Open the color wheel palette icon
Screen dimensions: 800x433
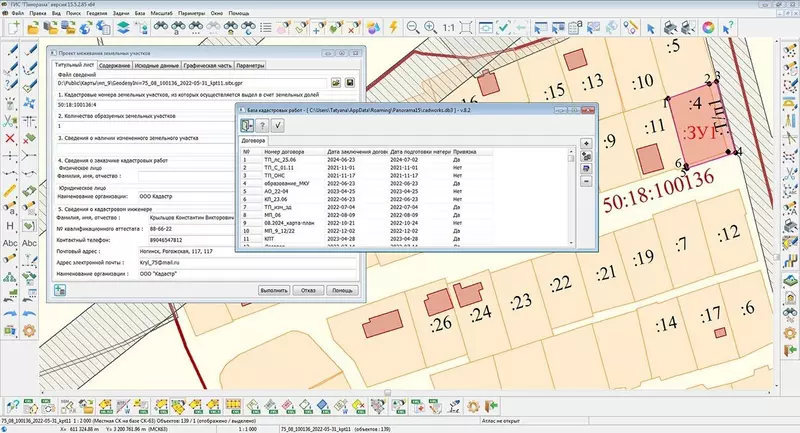point(709,26)
